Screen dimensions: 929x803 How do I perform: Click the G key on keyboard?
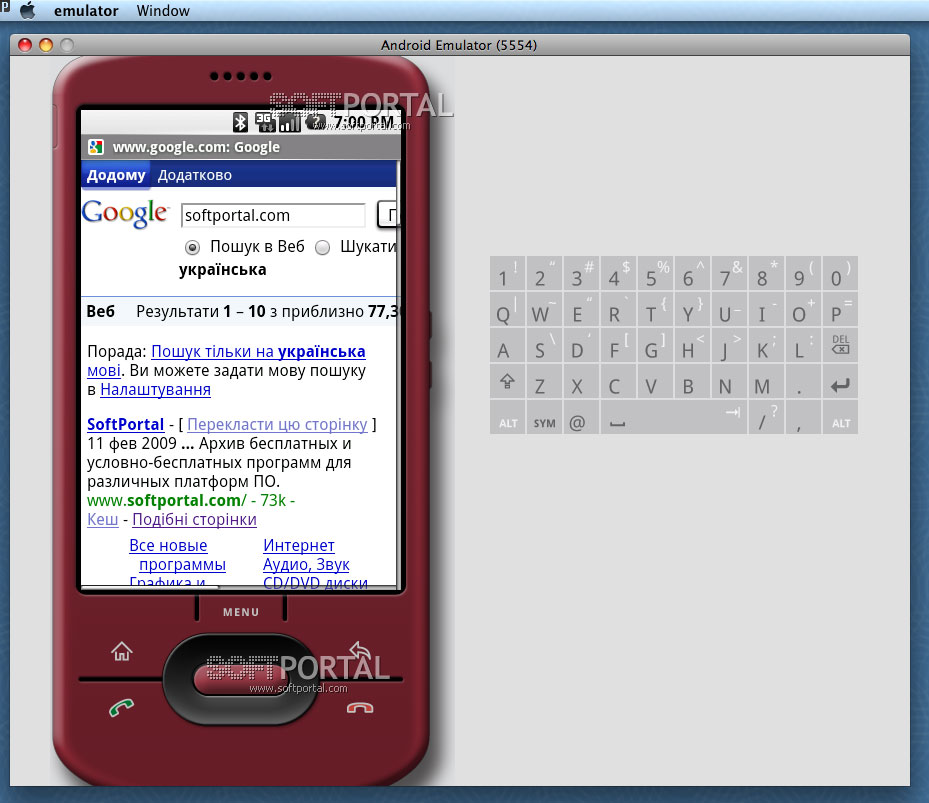click(655, 345)
